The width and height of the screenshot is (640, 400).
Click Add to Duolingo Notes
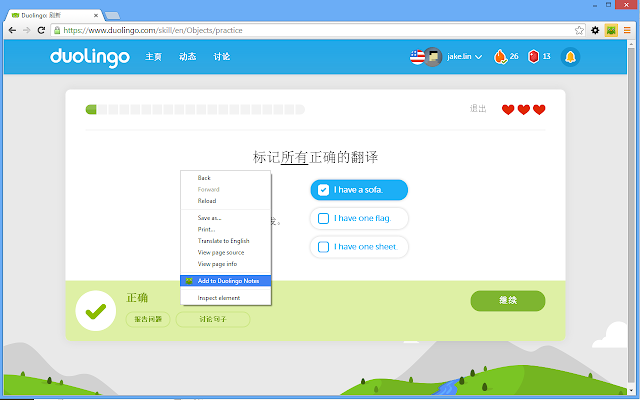tap(225, 281)
